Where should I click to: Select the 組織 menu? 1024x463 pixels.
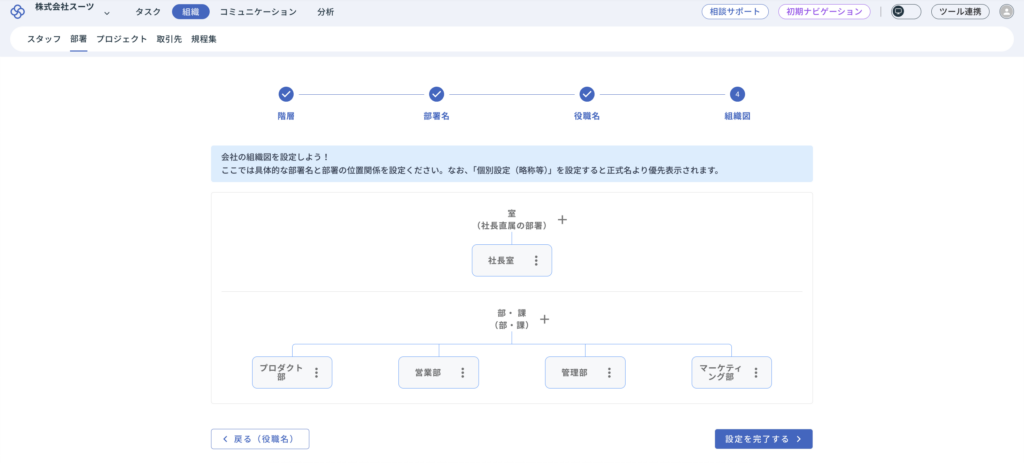pos(191,12)
